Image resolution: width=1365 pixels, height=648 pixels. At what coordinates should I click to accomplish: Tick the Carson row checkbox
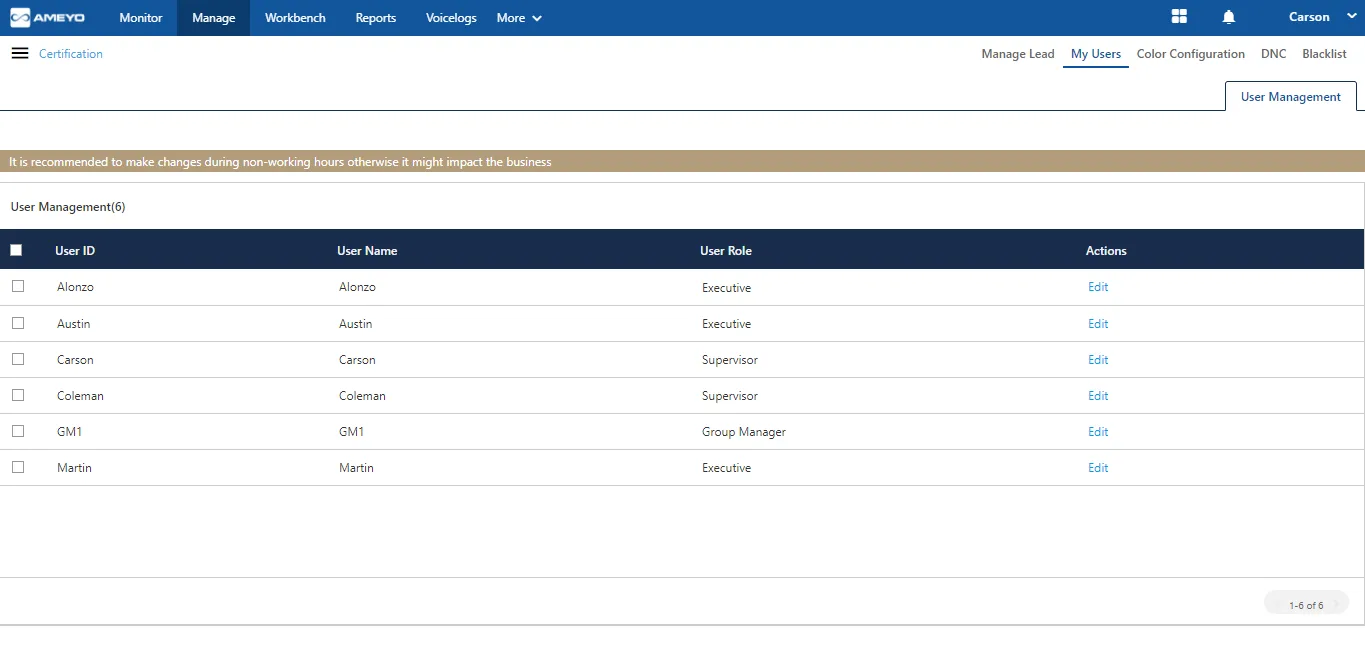pyautogui.click(x=18, y=359)
